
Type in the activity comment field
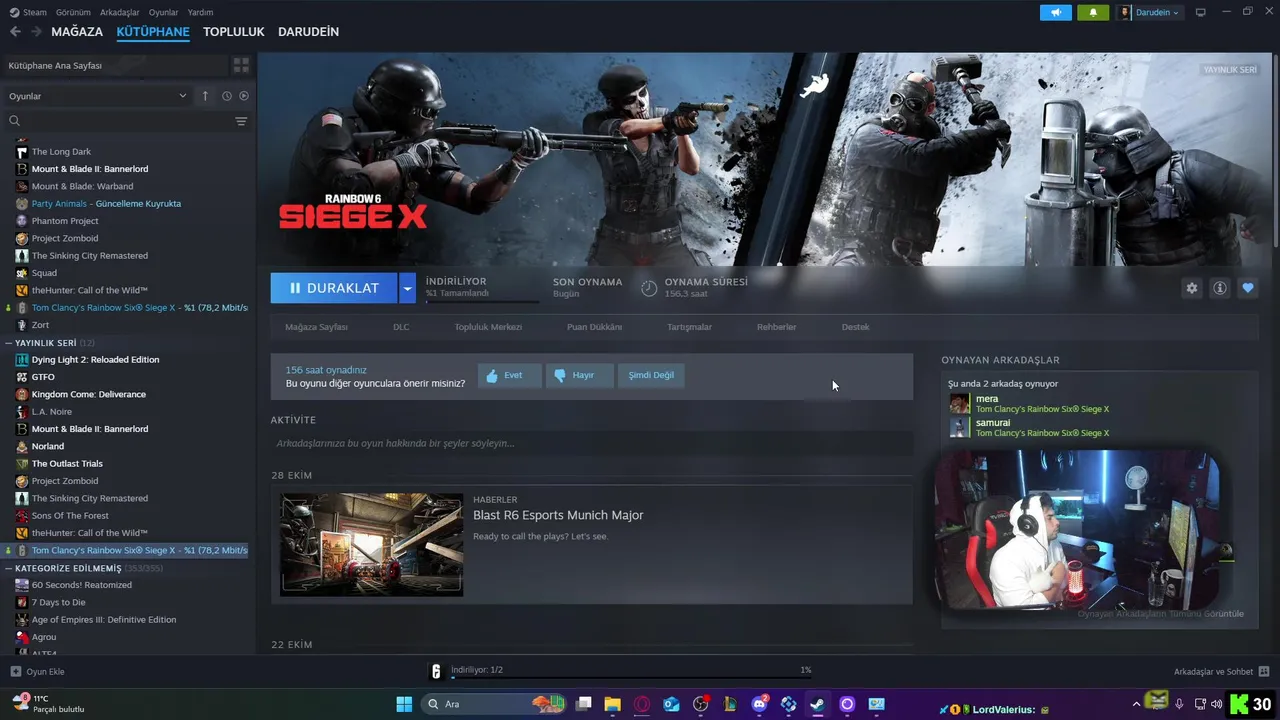pos(591,443)
